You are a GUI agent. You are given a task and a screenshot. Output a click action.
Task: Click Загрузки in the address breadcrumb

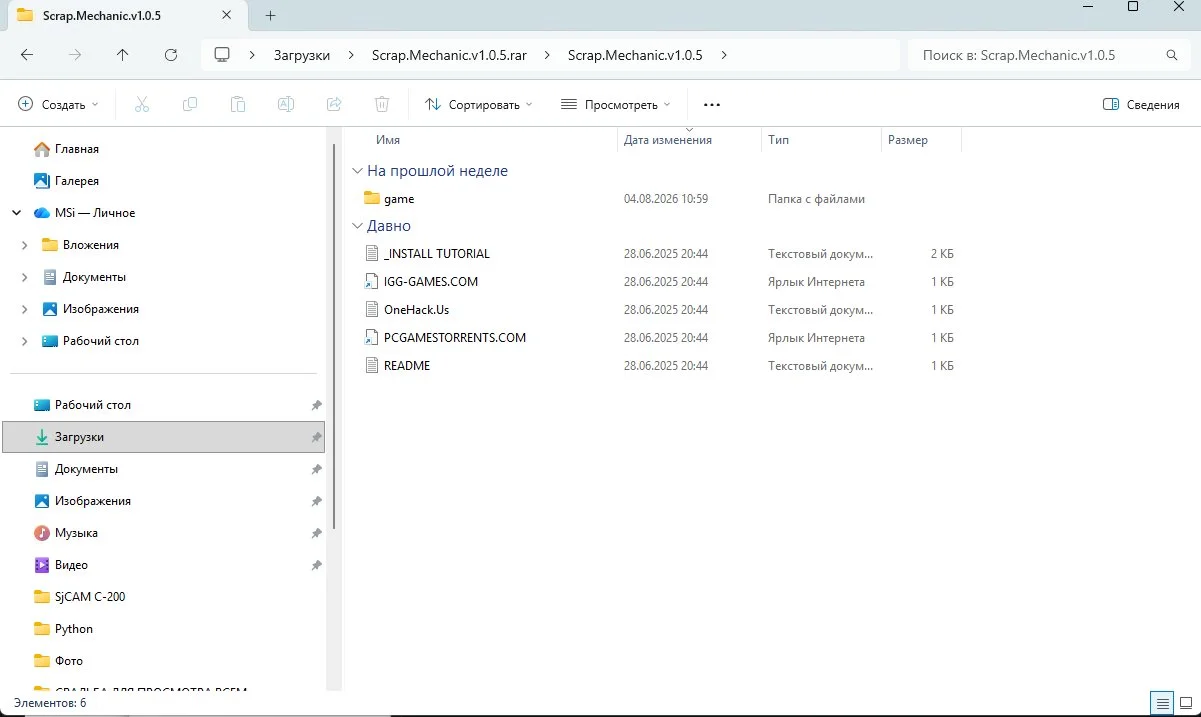point(302,55)
